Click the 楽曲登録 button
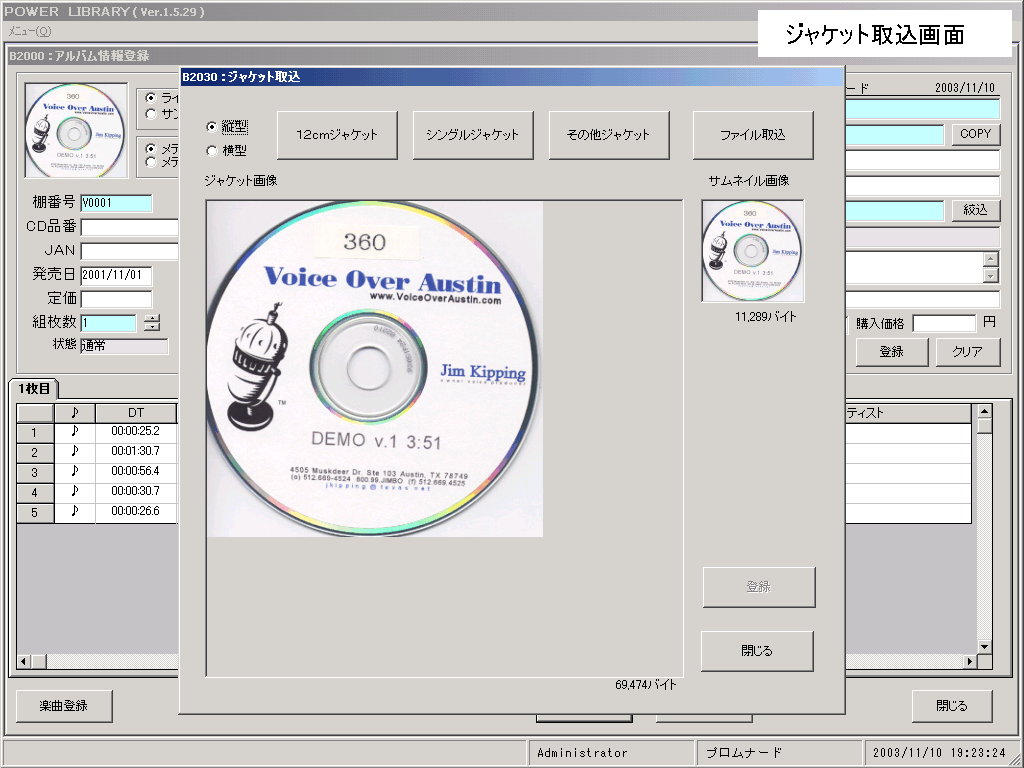This screenshot has height=768, width=1024. (64, 706)
